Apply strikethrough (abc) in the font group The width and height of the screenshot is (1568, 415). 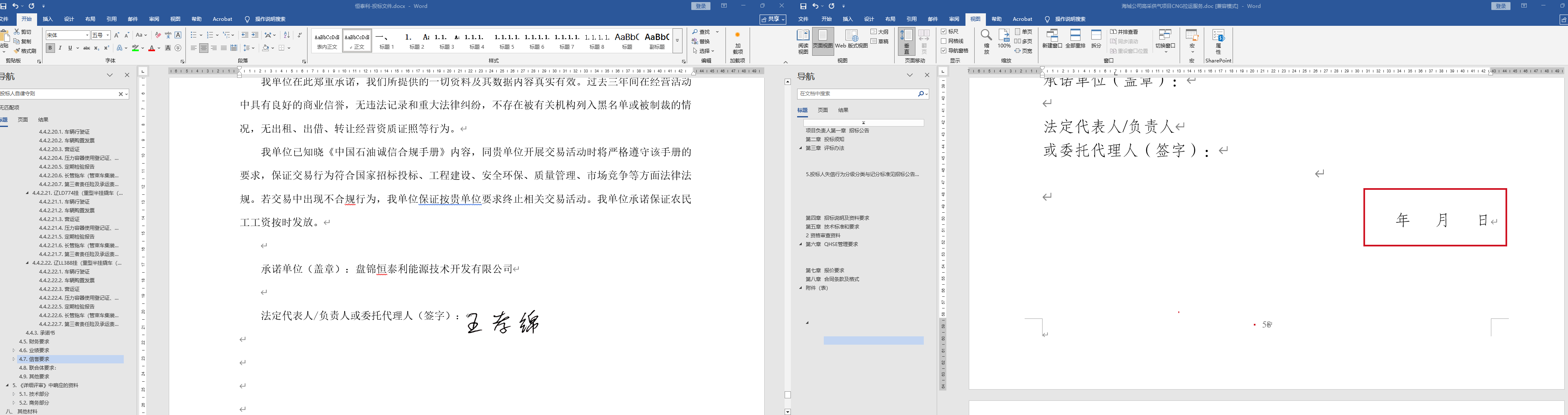pos(86,48)
